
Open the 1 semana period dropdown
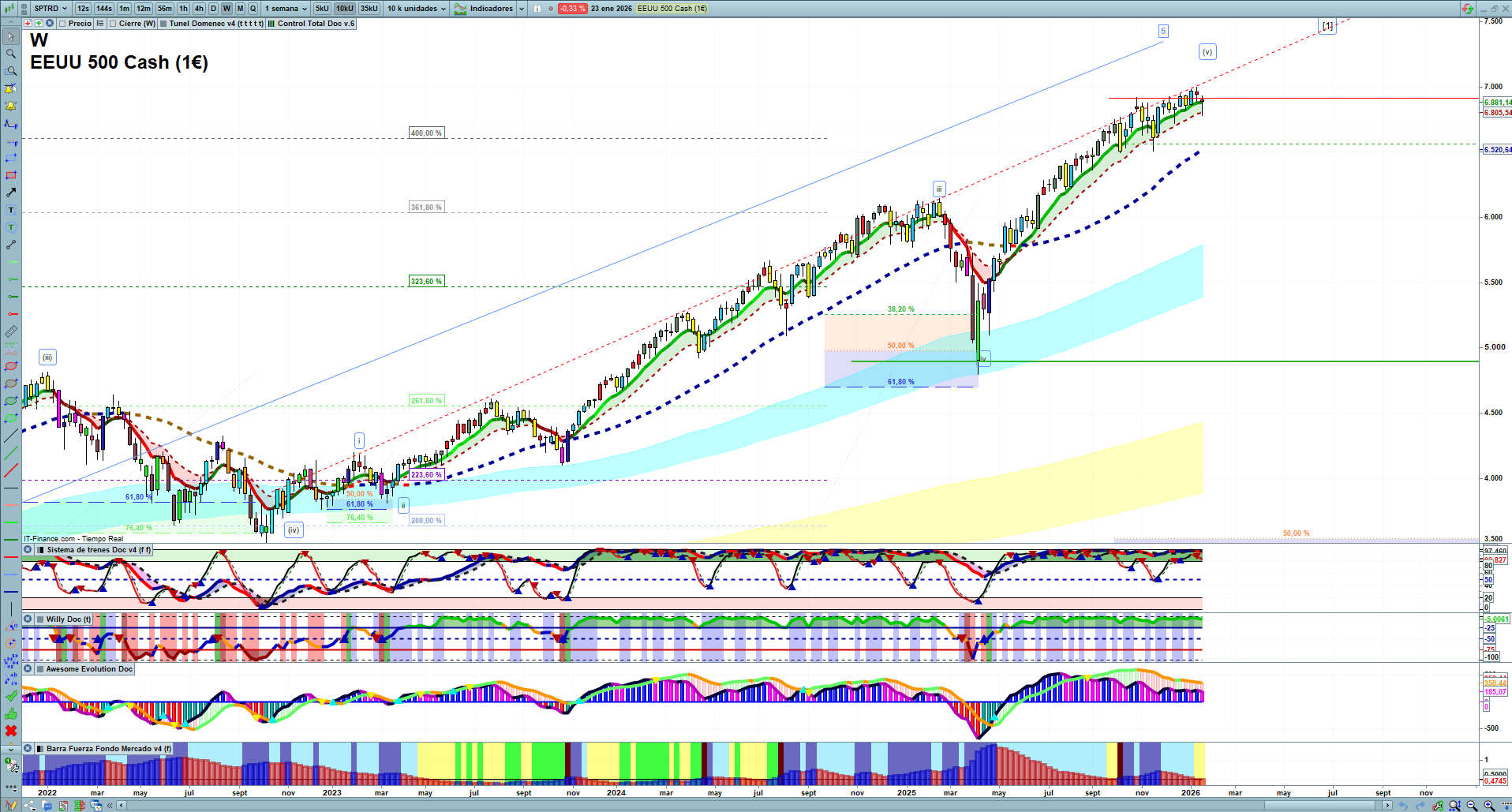pos(286,9)
